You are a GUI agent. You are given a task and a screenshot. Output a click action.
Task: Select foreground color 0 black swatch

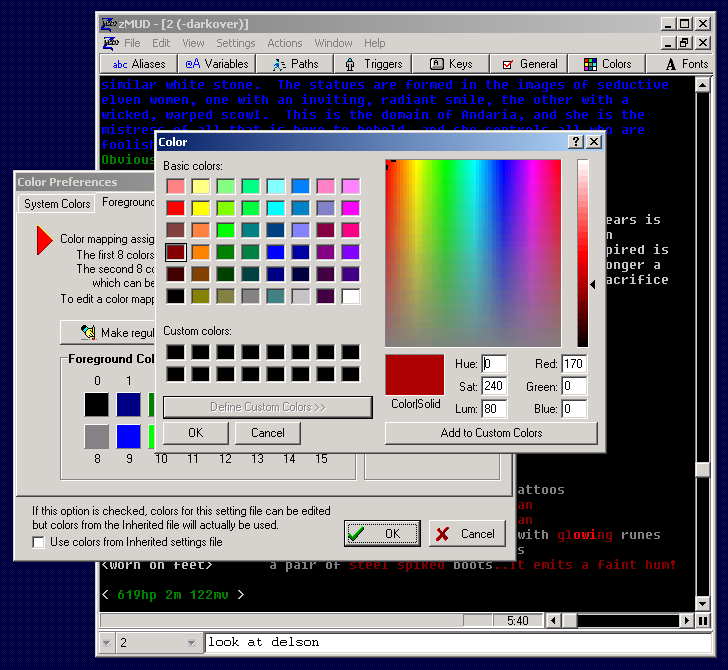coord(97,404)
